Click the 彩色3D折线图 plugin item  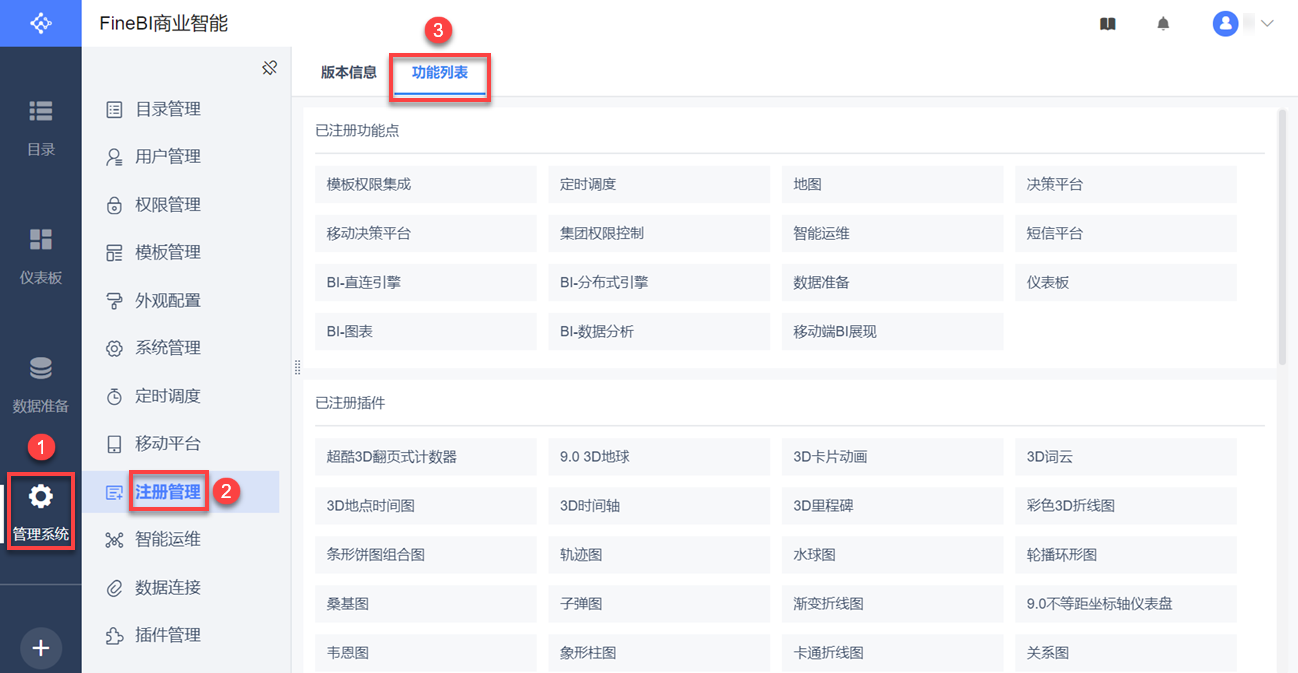pyautogui.click(x=1126, y=506)
